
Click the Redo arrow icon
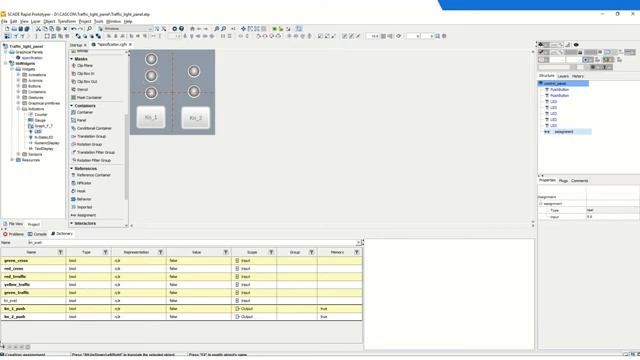coord(80,29)
